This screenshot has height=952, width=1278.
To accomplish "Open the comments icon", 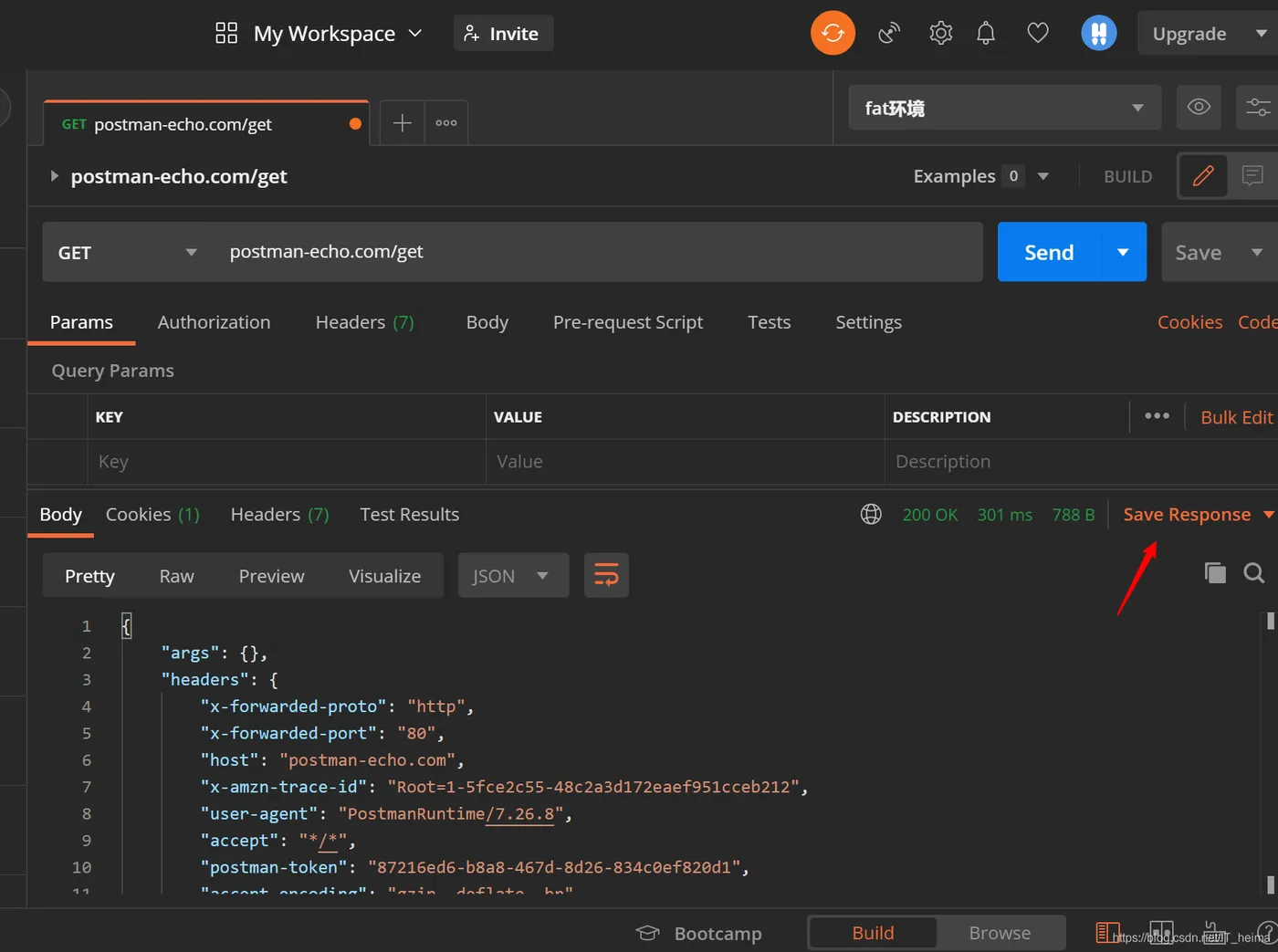I will [1252, 175].
